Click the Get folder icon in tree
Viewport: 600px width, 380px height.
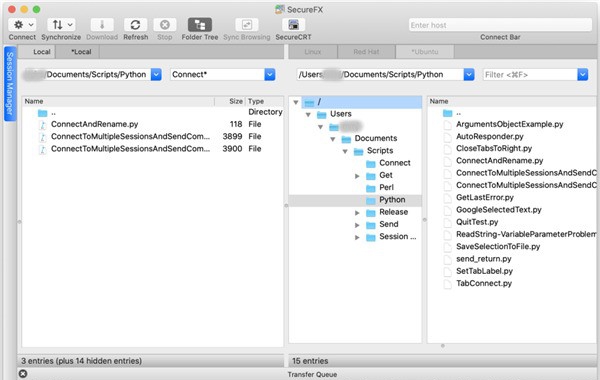coord(370,176)
